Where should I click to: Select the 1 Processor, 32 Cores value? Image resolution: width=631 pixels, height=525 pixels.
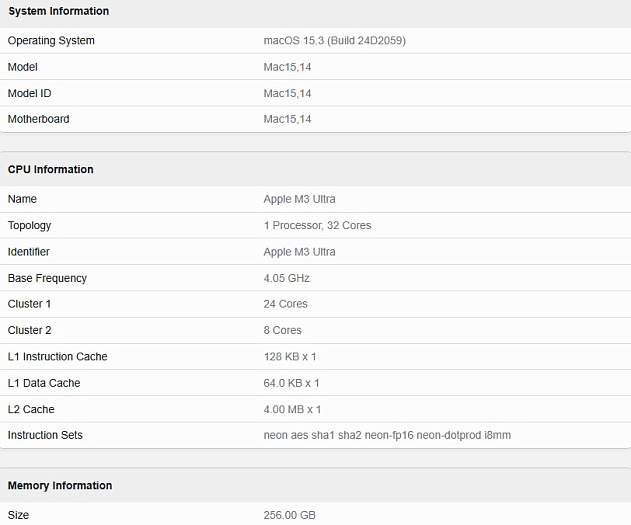[317, 225]
